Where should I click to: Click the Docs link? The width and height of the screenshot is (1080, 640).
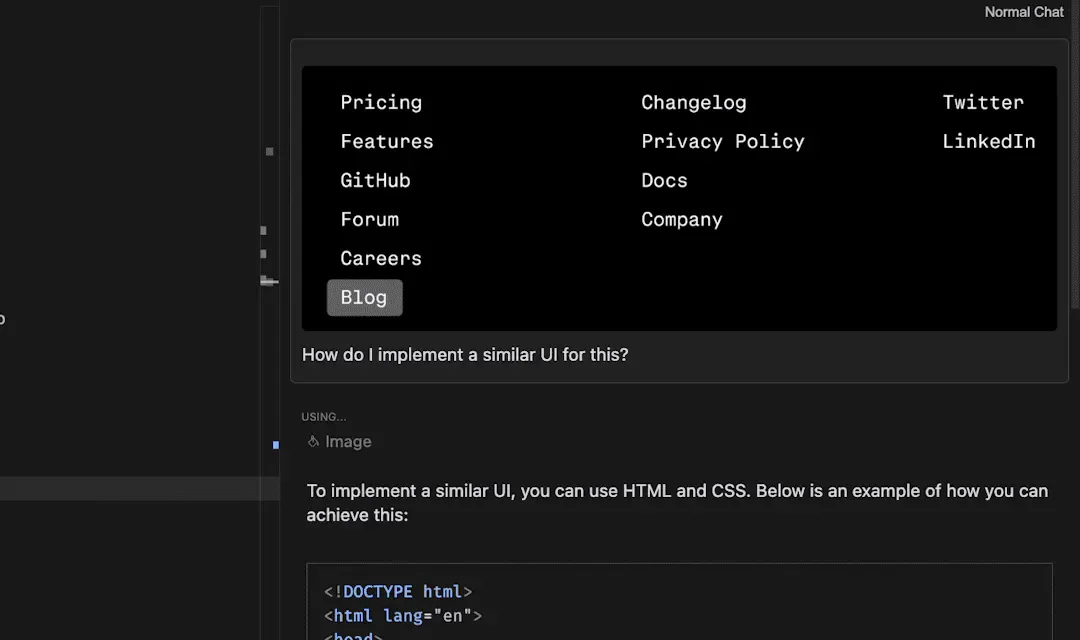click(x=664, y=180)
